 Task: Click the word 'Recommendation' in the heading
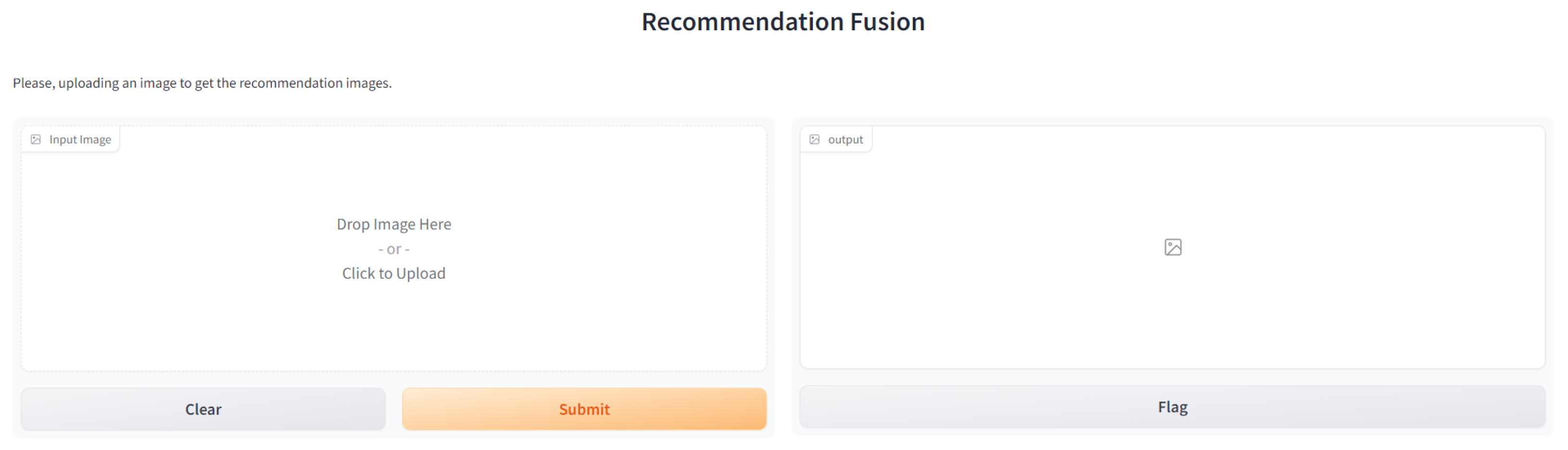[742, 22]
